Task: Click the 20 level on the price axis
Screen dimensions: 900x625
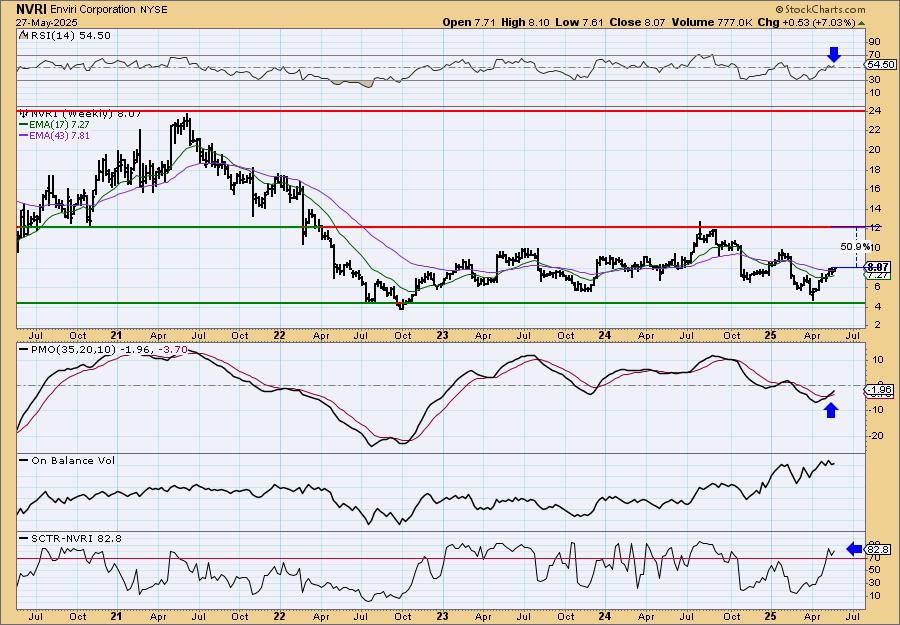Action: (874, 150)
